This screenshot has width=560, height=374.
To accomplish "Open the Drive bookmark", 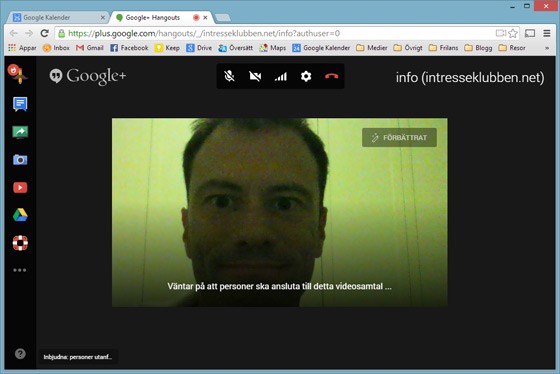I will pos(199,48).
